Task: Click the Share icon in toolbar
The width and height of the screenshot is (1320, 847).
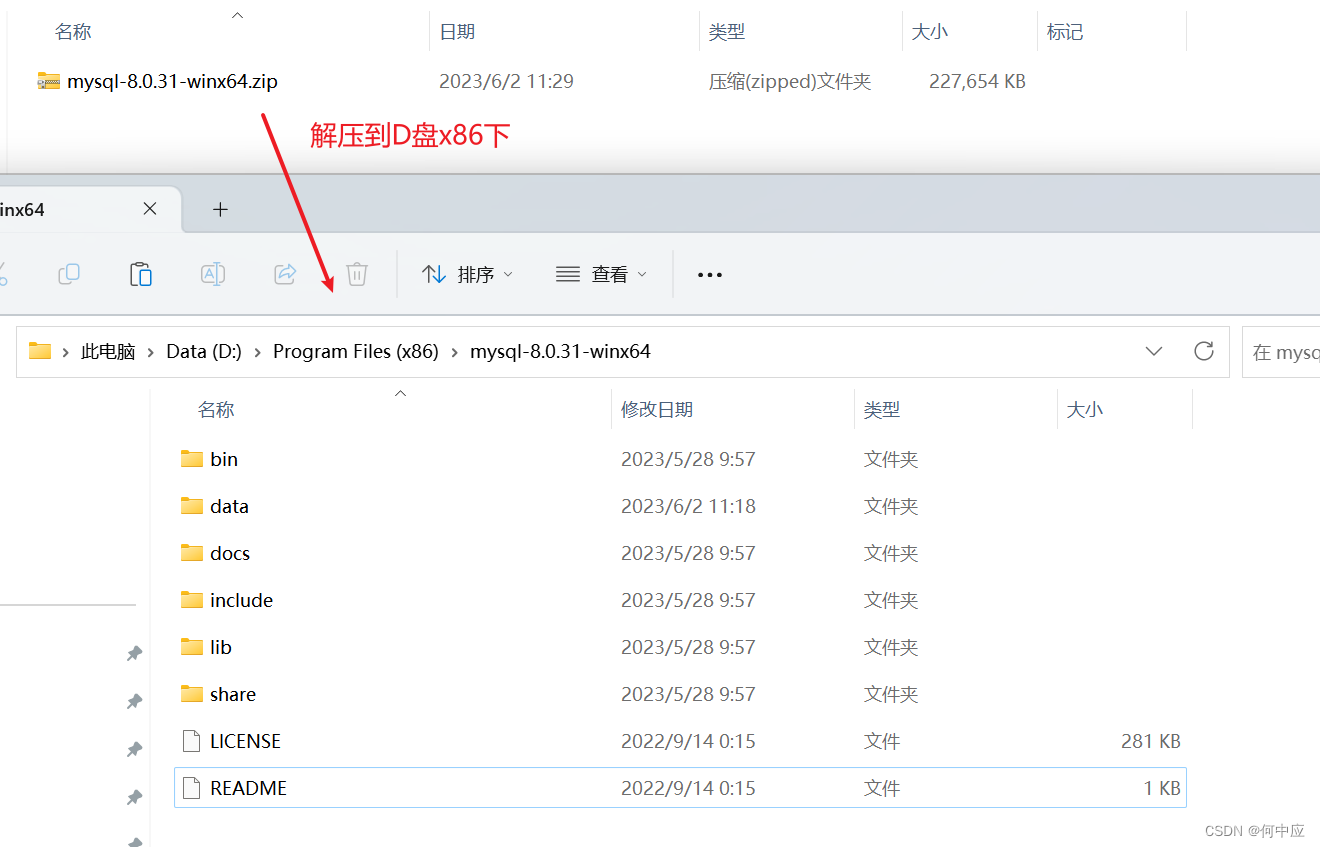Action: pyautogui.click(x=285, y=273)
